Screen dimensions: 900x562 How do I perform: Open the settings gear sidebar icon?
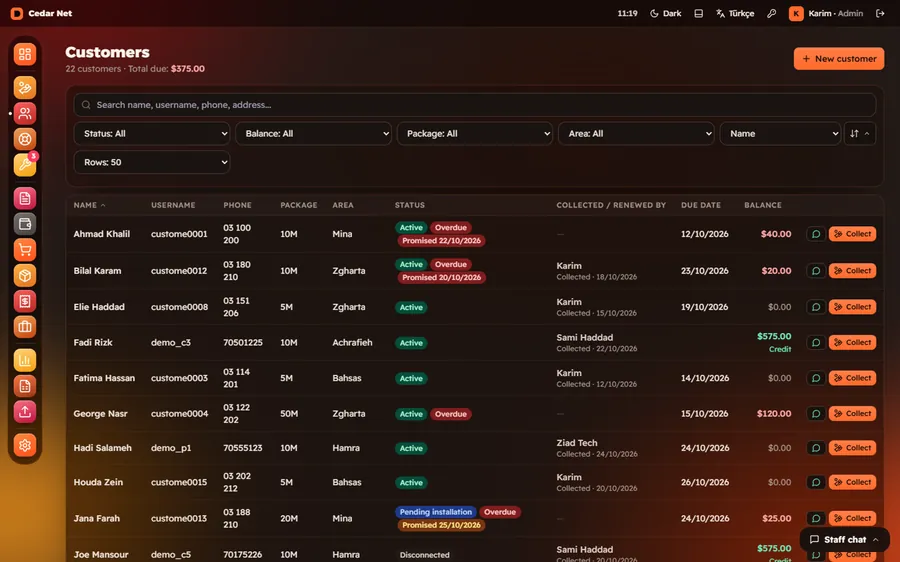[25, 445]
